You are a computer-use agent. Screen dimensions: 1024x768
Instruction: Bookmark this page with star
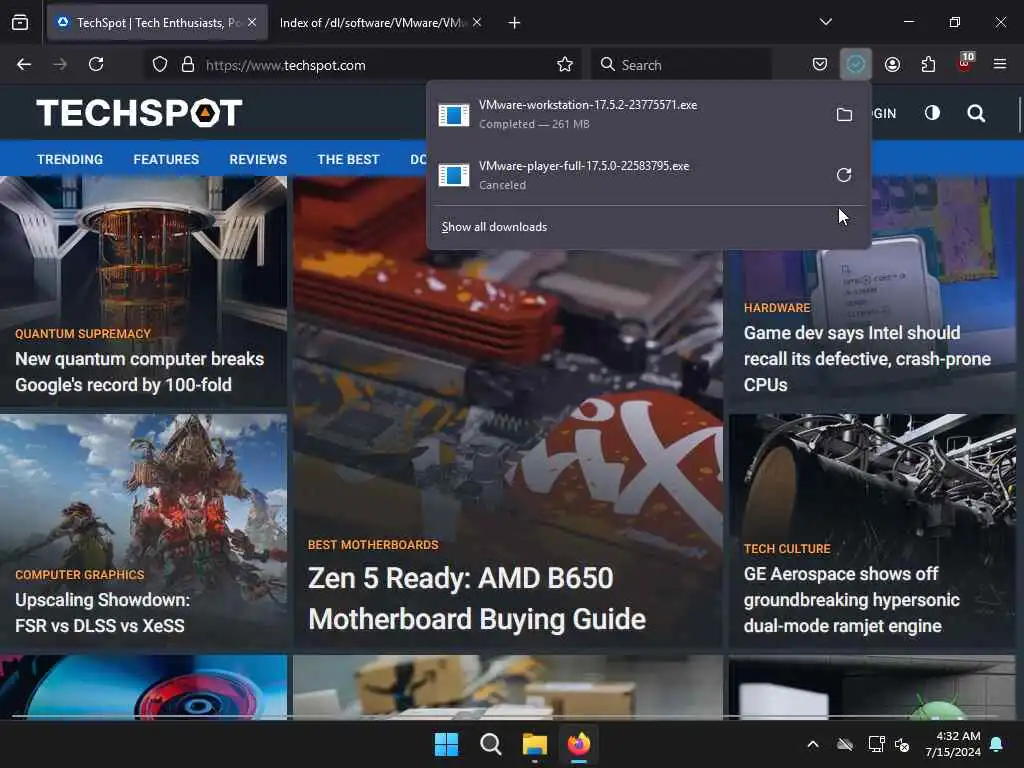(565, 64)
